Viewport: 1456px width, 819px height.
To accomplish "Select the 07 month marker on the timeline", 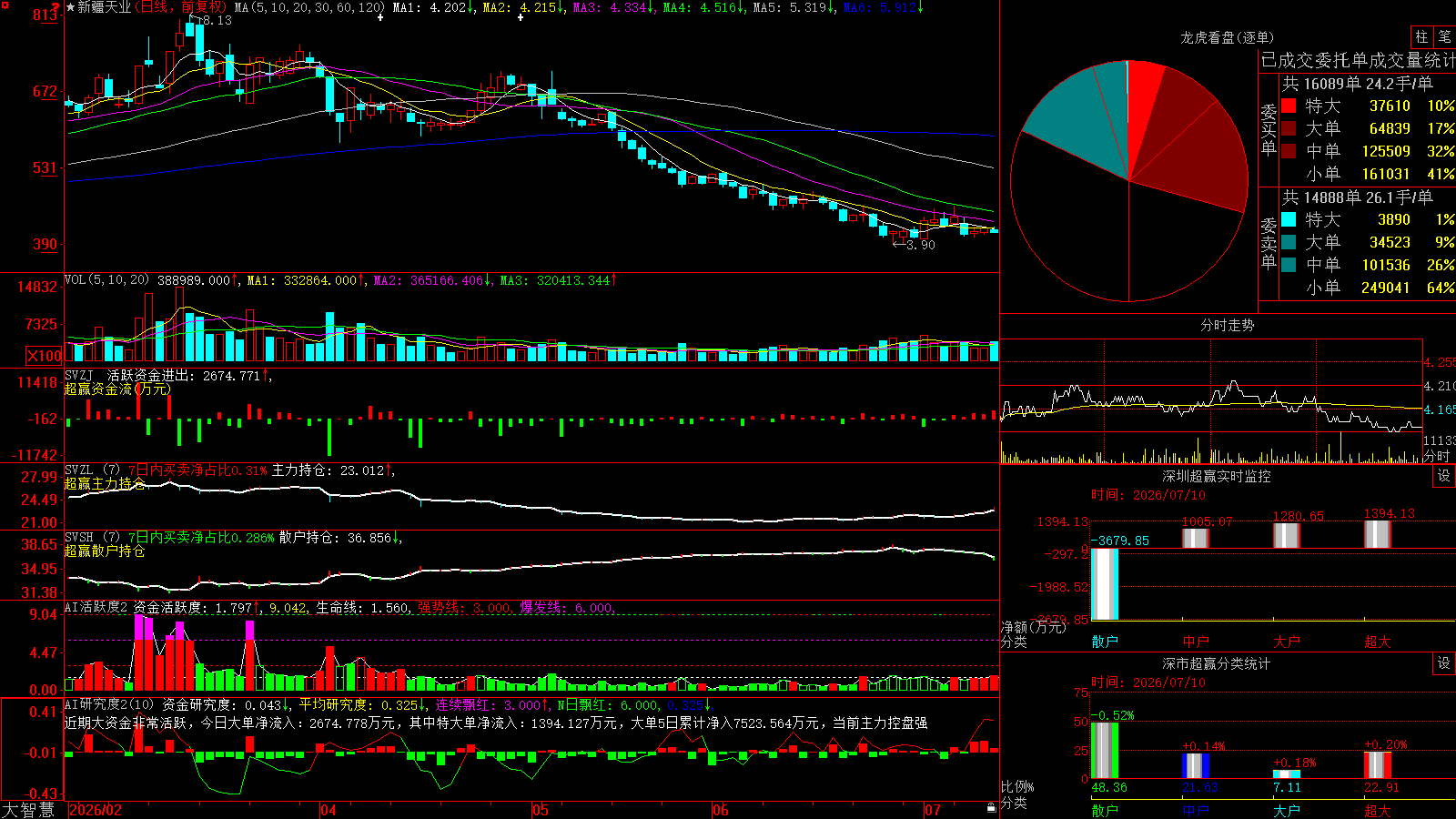I will (933, 810).
